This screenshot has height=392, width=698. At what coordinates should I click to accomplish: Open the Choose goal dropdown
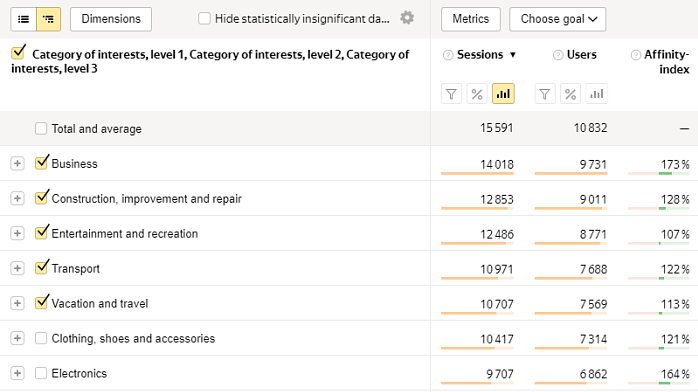click(x=558, y=19)
